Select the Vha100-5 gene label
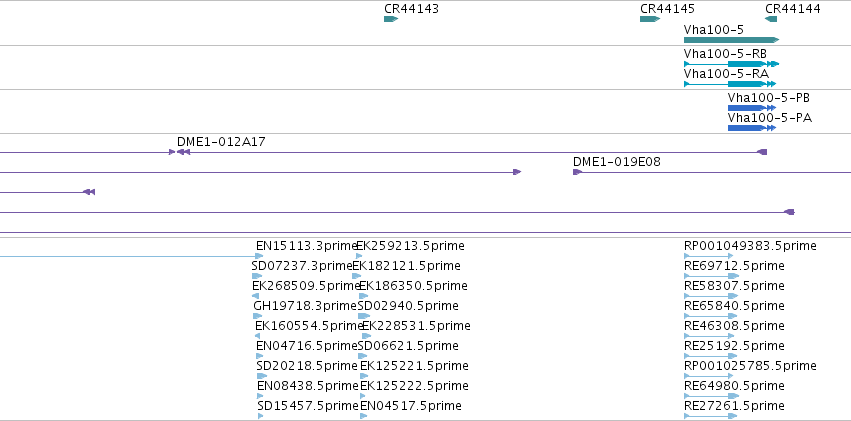 [714, 29]
